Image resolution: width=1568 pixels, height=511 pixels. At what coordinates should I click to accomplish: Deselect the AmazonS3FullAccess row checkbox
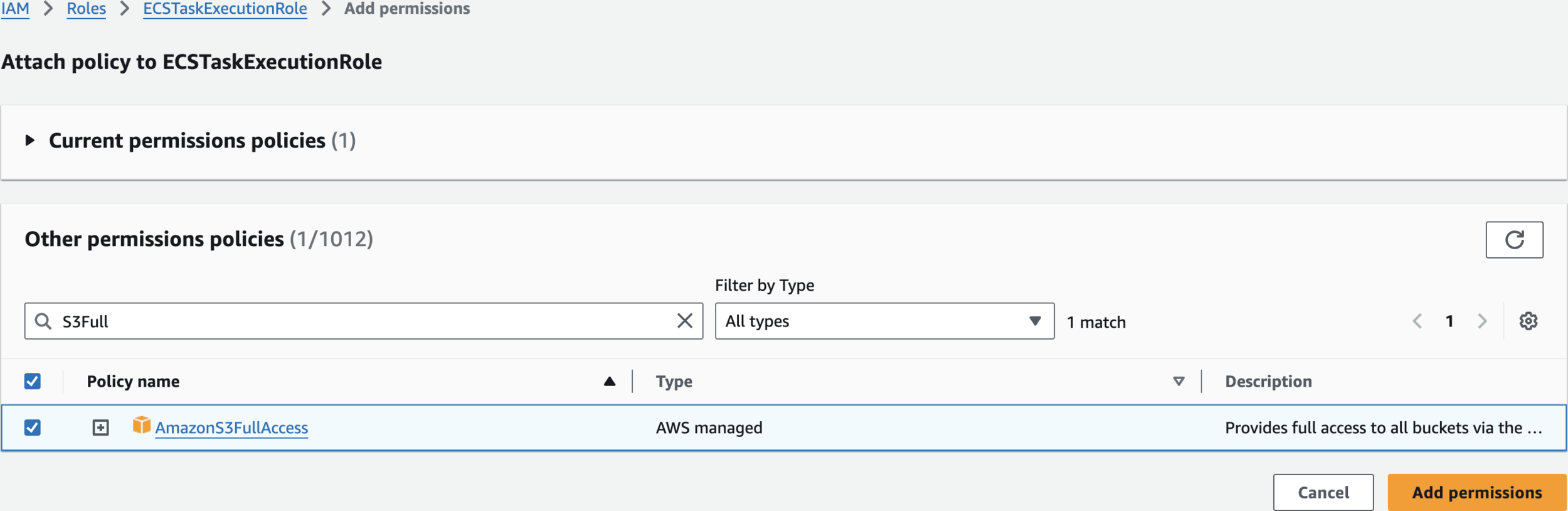[x=33, y=428]
